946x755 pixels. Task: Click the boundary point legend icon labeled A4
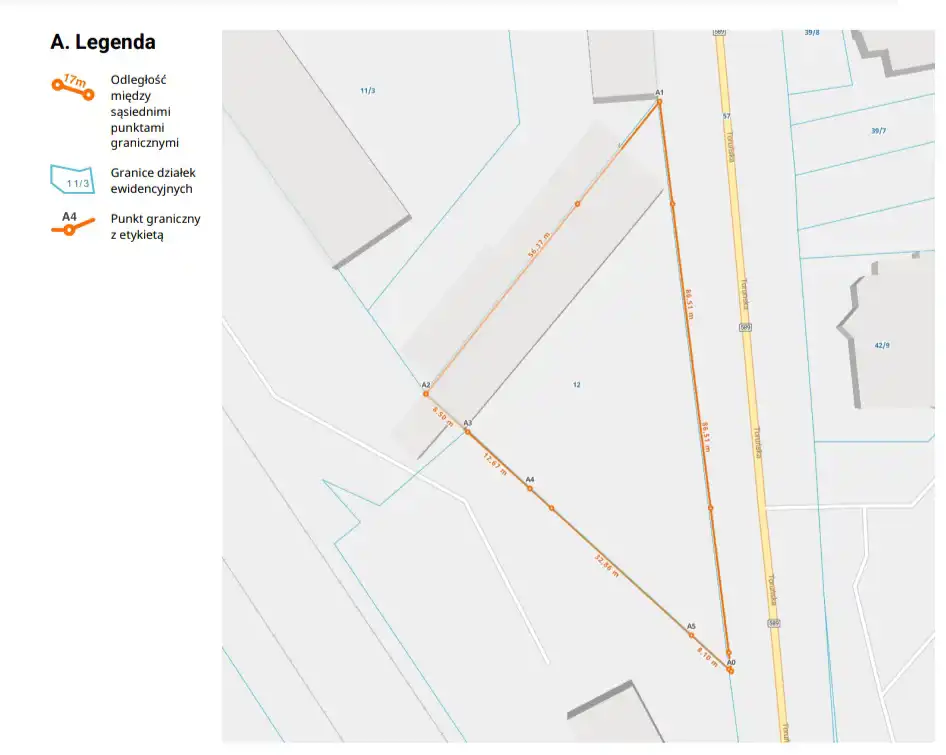[x=70, y=225]
